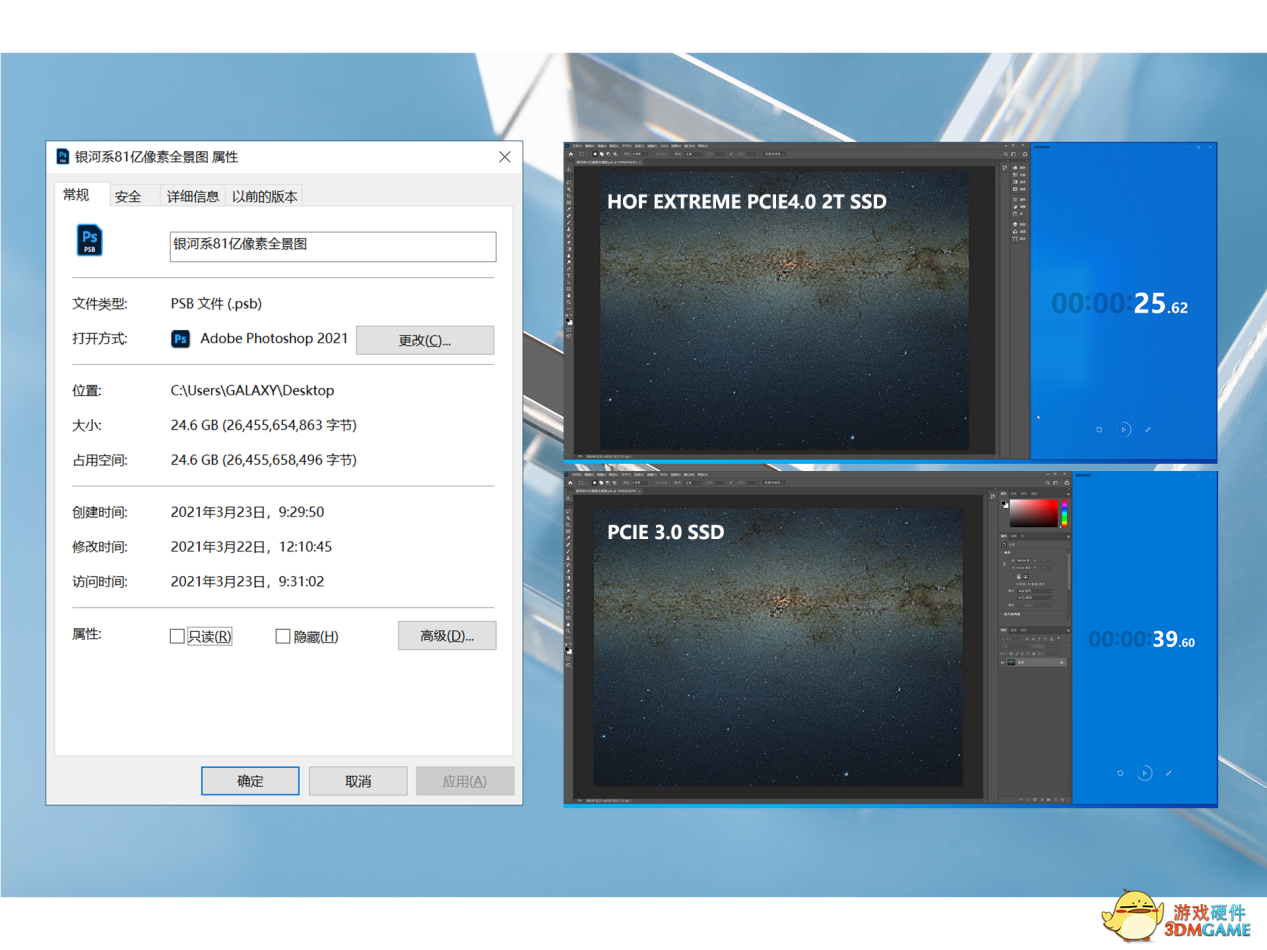Image resolution: width=1267 pixels, height=950 pixels.
Task: Click the PSB icon in the dialog title bar
Action: [x=63, y=156]
